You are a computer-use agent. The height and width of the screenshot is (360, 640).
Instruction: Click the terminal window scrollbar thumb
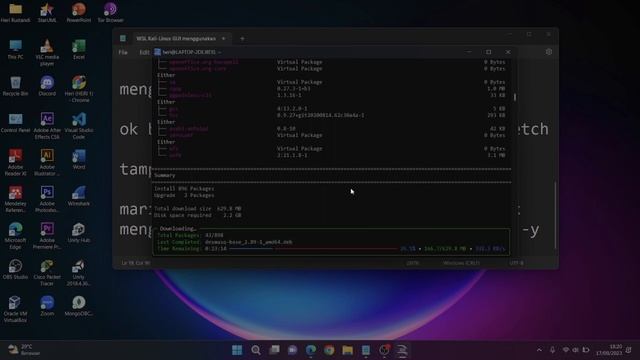coord(515,97)
